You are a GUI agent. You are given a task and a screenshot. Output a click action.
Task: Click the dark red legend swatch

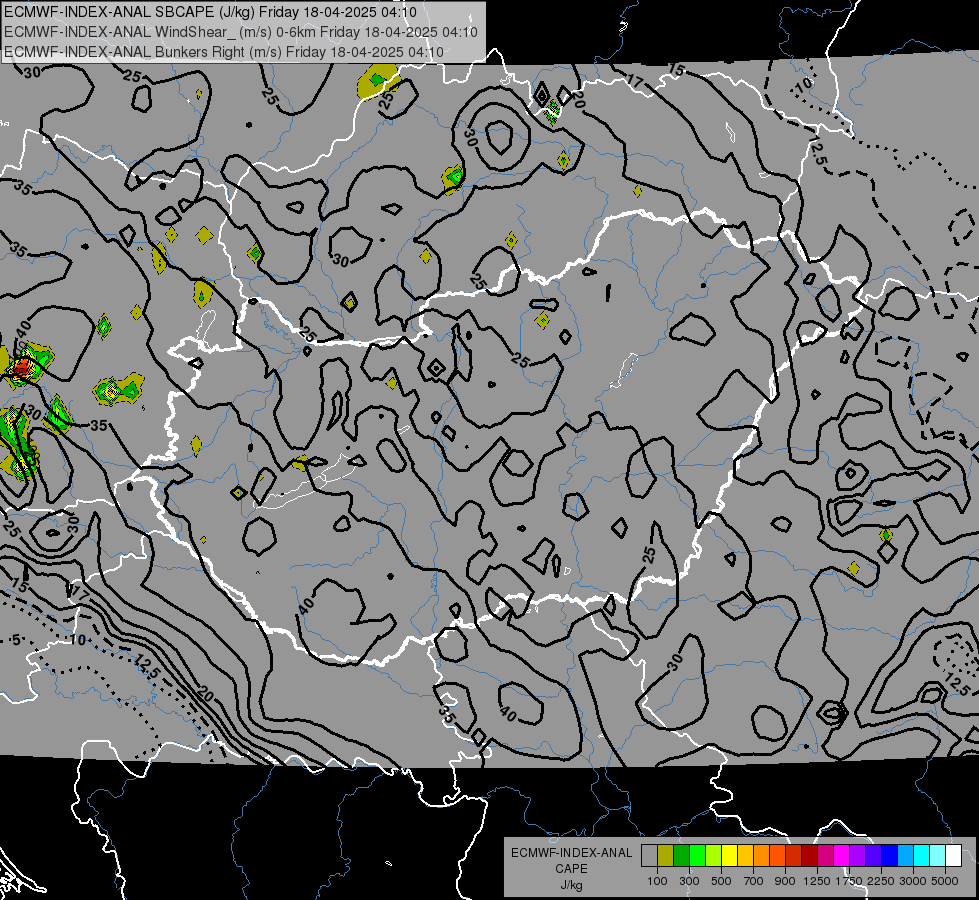(810, 855)
